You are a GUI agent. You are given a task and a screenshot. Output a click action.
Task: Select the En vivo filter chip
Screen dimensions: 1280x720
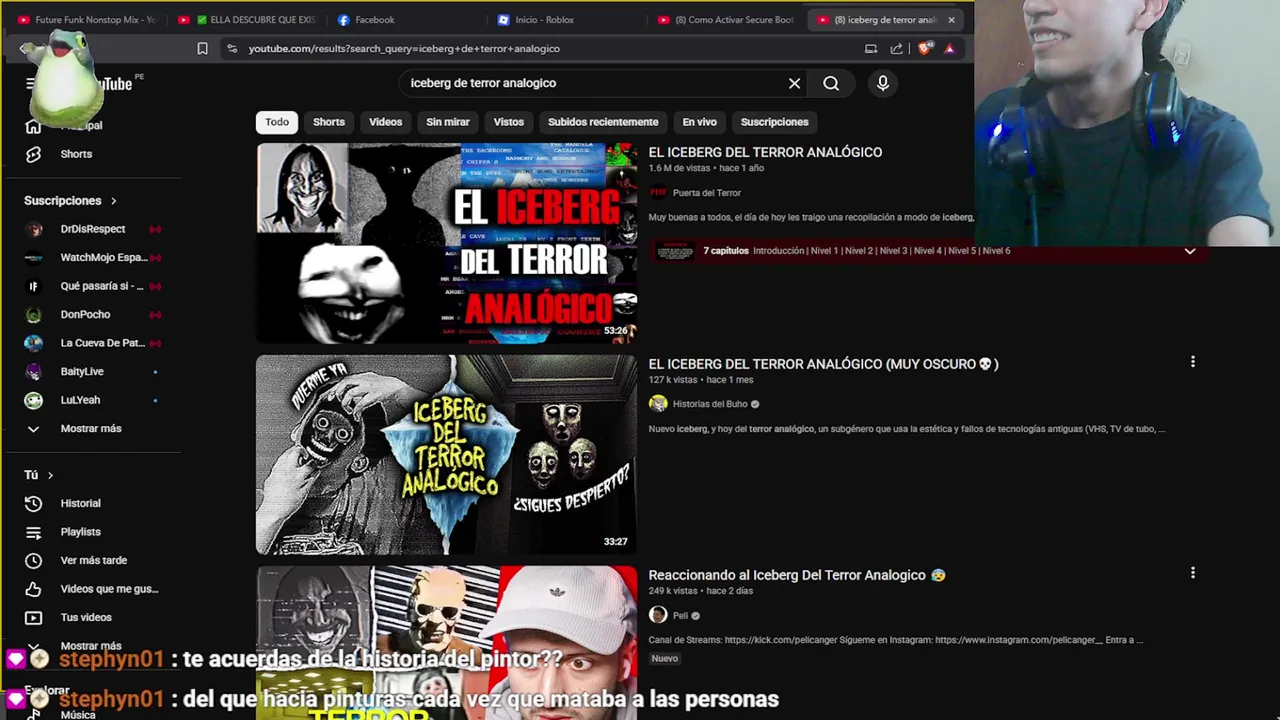700,122
